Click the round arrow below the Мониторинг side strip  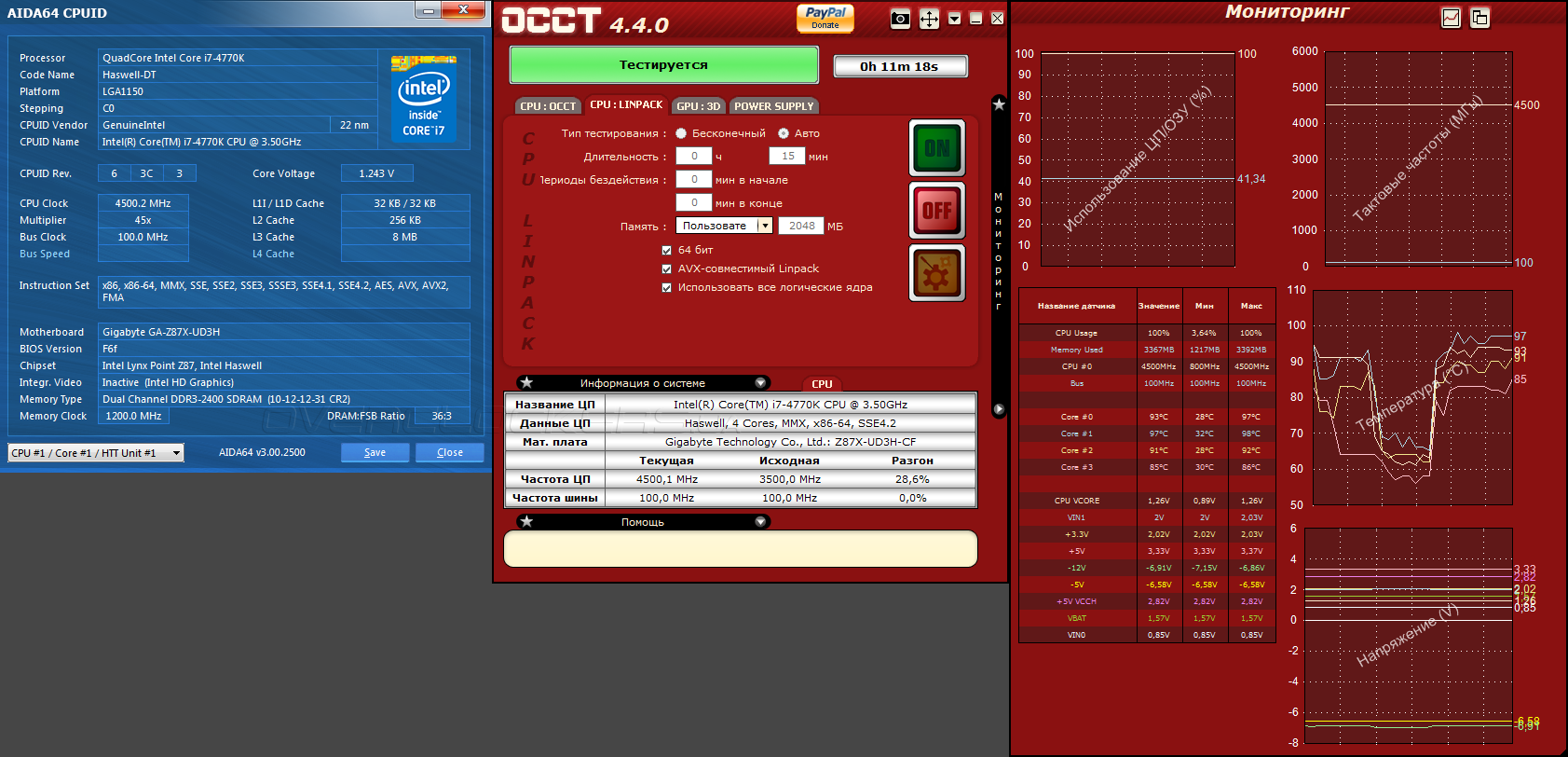(999, 409)
